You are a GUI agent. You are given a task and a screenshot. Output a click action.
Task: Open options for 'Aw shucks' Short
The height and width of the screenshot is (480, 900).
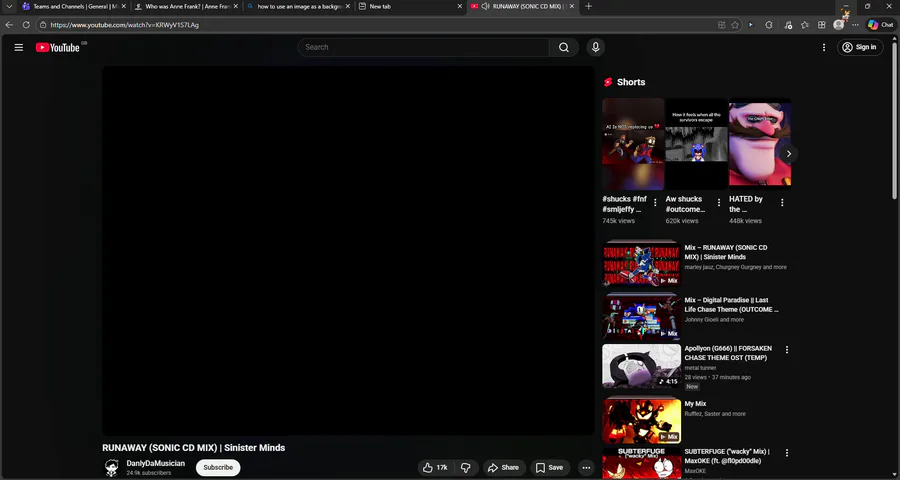719,202
